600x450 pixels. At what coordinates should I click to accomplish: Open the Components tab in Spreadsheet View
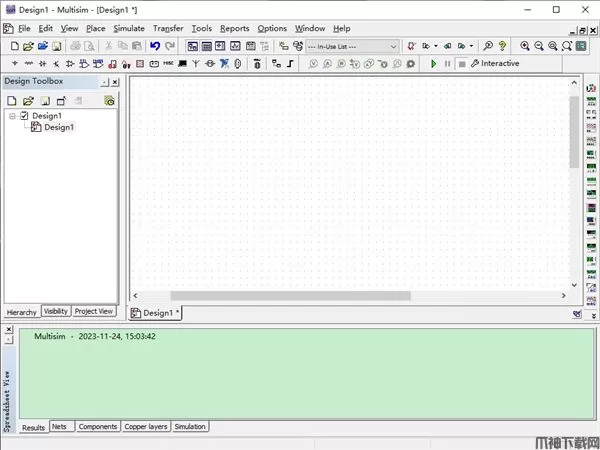[x=98, y=426]
